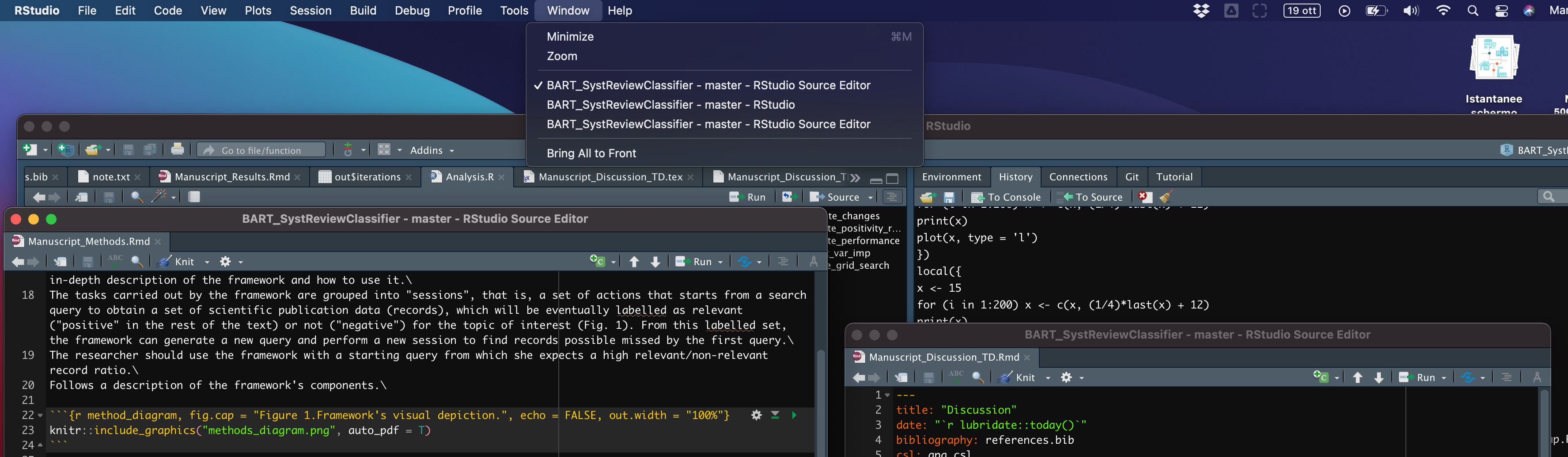Select Bring All to Front in Window menu
The width and height of the screenshot is (1568, 457).
coord(591,153)
